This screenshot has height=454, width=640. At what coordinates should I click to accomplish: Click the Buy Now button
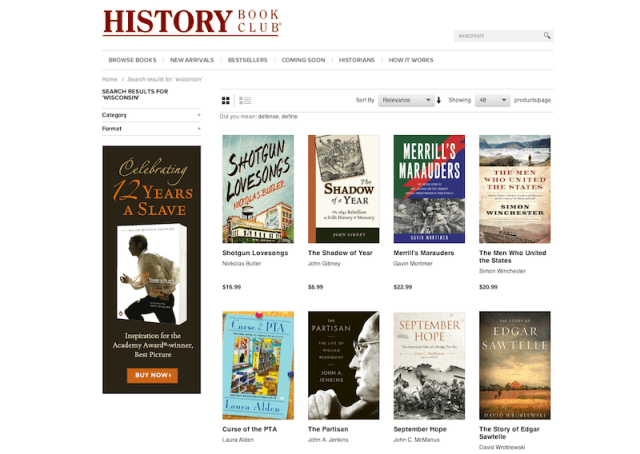152,375
